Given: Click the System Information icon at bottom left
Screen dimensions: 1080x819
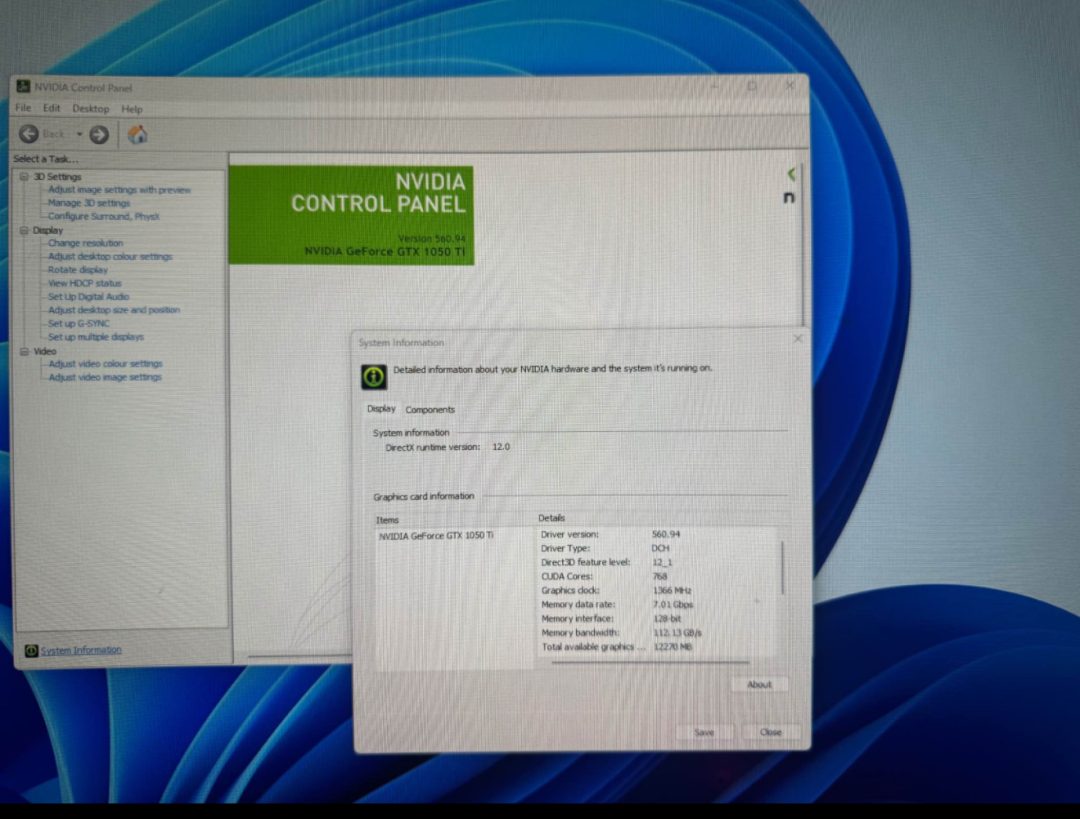Looking at the screenshot, I should (31, 650).
